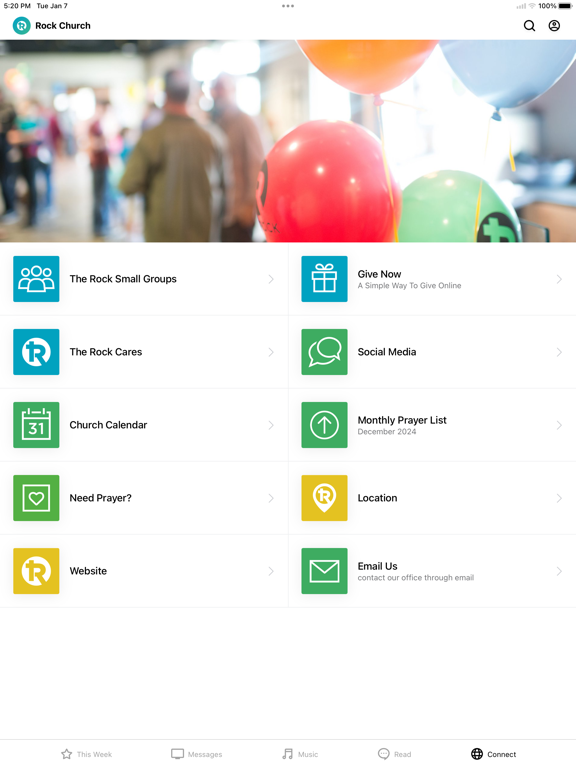Tap the Need Prayer heart icon
This screenshot has height=768, width=576.
pyautogui.click(x=36, y=498)
